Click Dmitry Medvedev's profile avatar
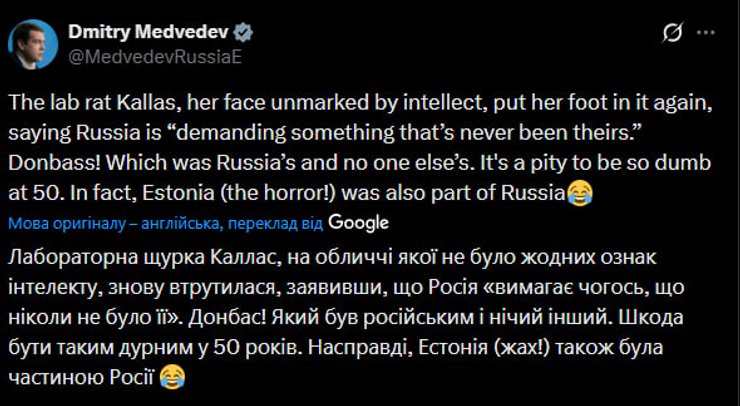The image size is (740, 406). click(x=33, y=42)
